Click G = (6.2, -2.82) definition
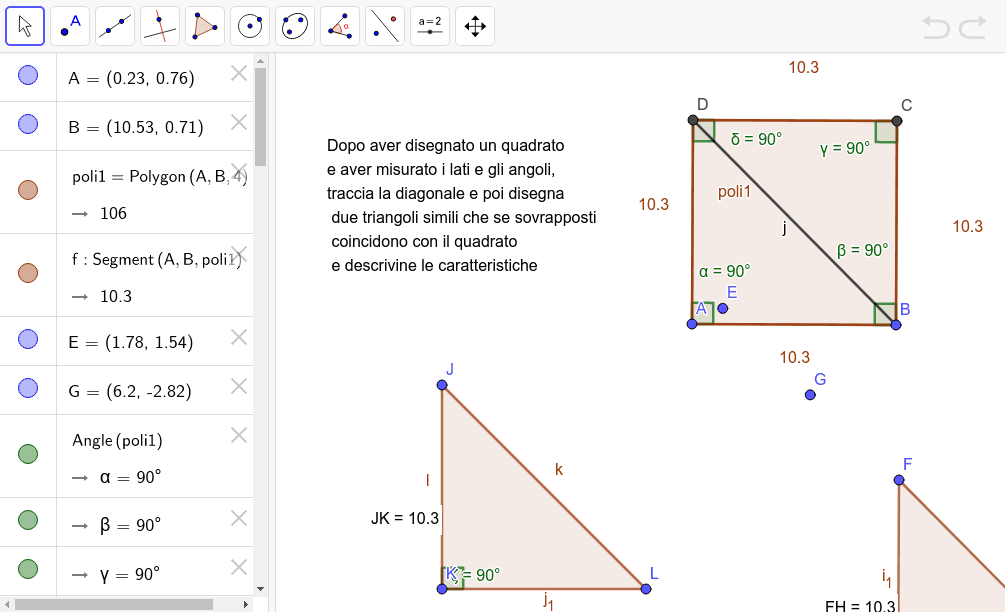The image size is (1007, 614). click(130, 391)
